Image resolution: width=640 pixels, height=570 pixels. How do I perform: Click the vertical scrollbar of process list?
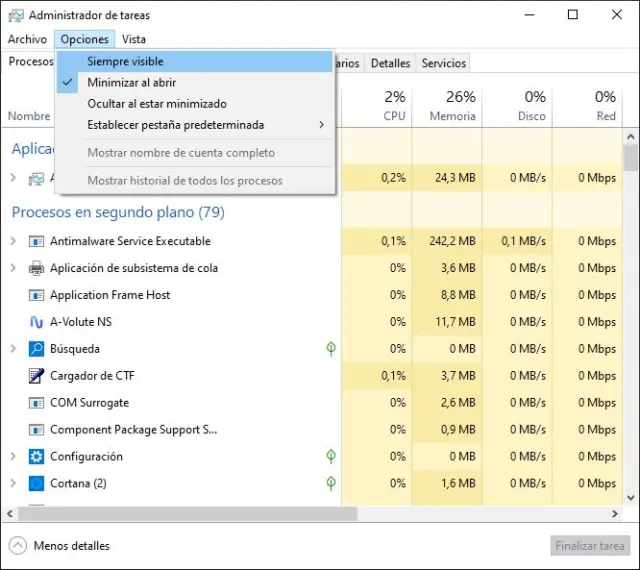tap(630, 300)
